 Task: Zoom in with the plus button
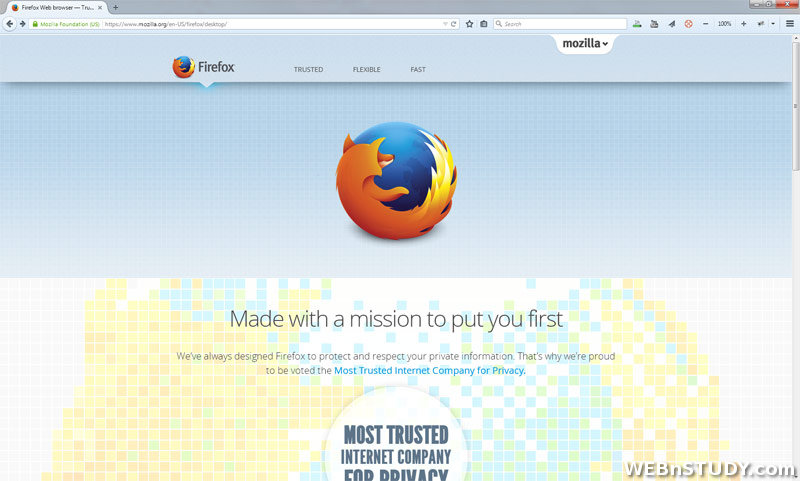pyautogui.click(x=743, y=24)
